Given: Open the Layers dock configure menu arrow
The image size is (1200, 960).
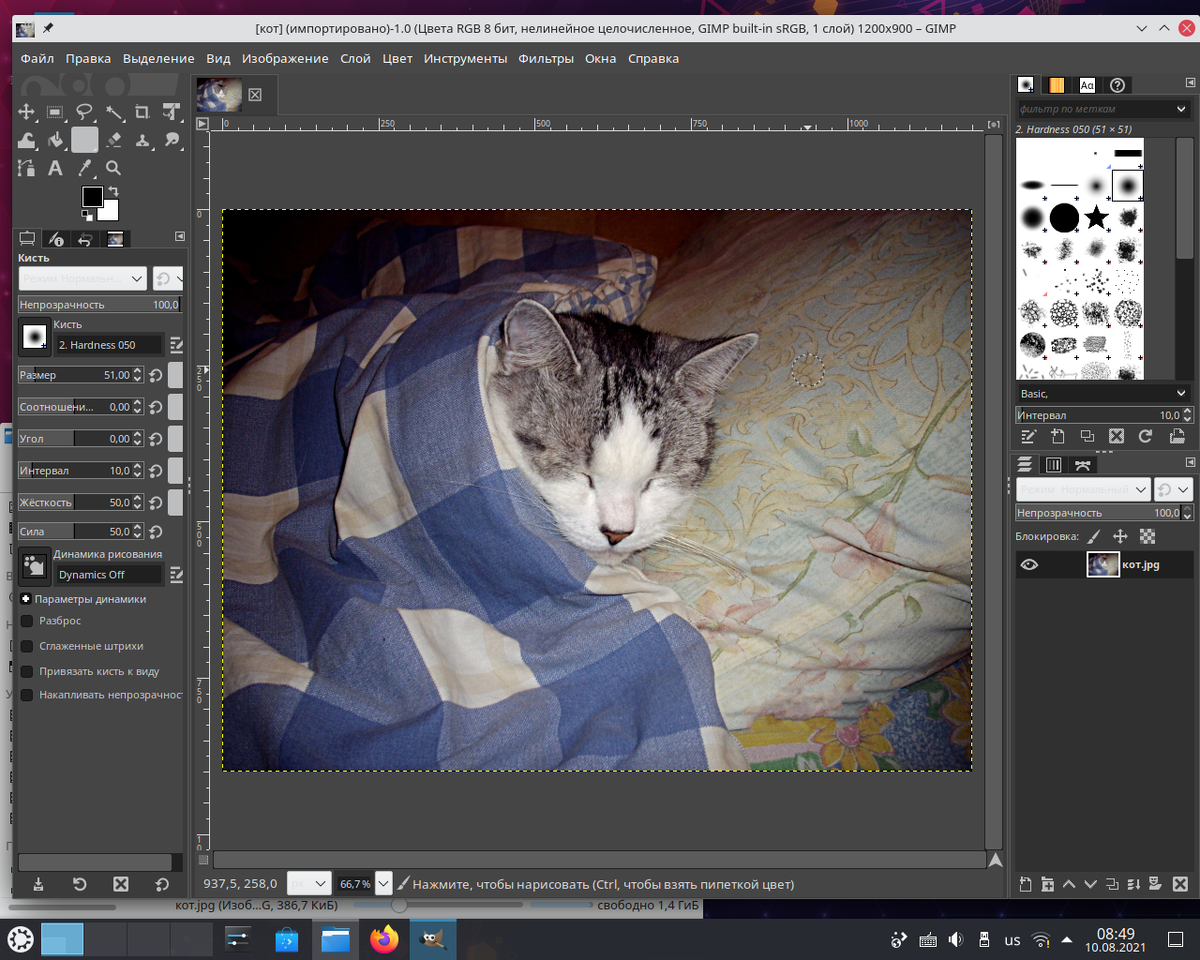Looking at the screenshot, I should tap(1189, 463).
